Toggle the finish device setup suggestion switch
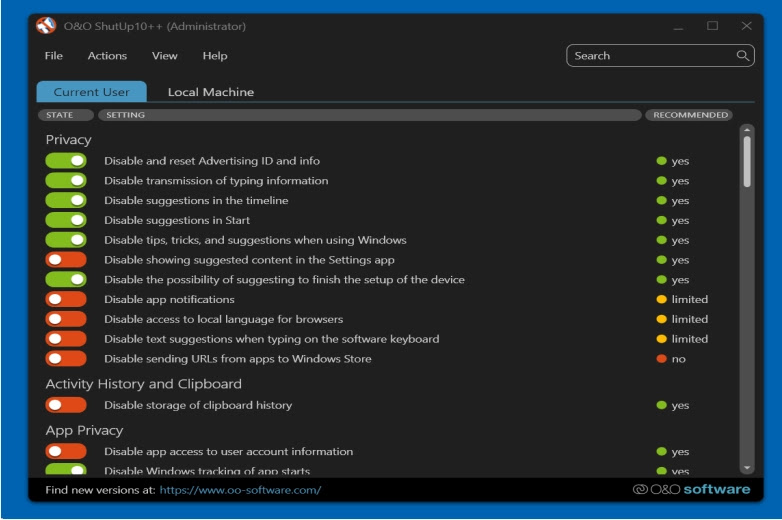This screenshot has width=782, height=520. pos(66,279)
